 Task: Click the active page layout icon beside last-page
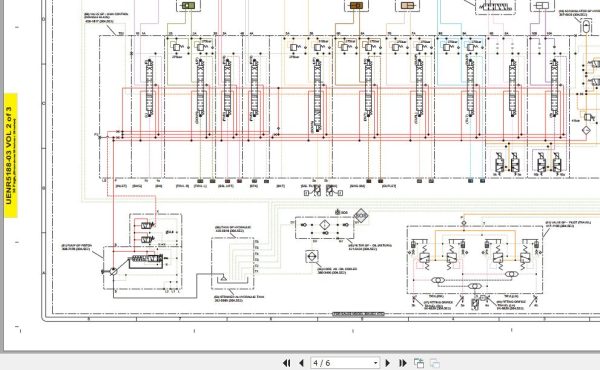[x=419, y=363]
